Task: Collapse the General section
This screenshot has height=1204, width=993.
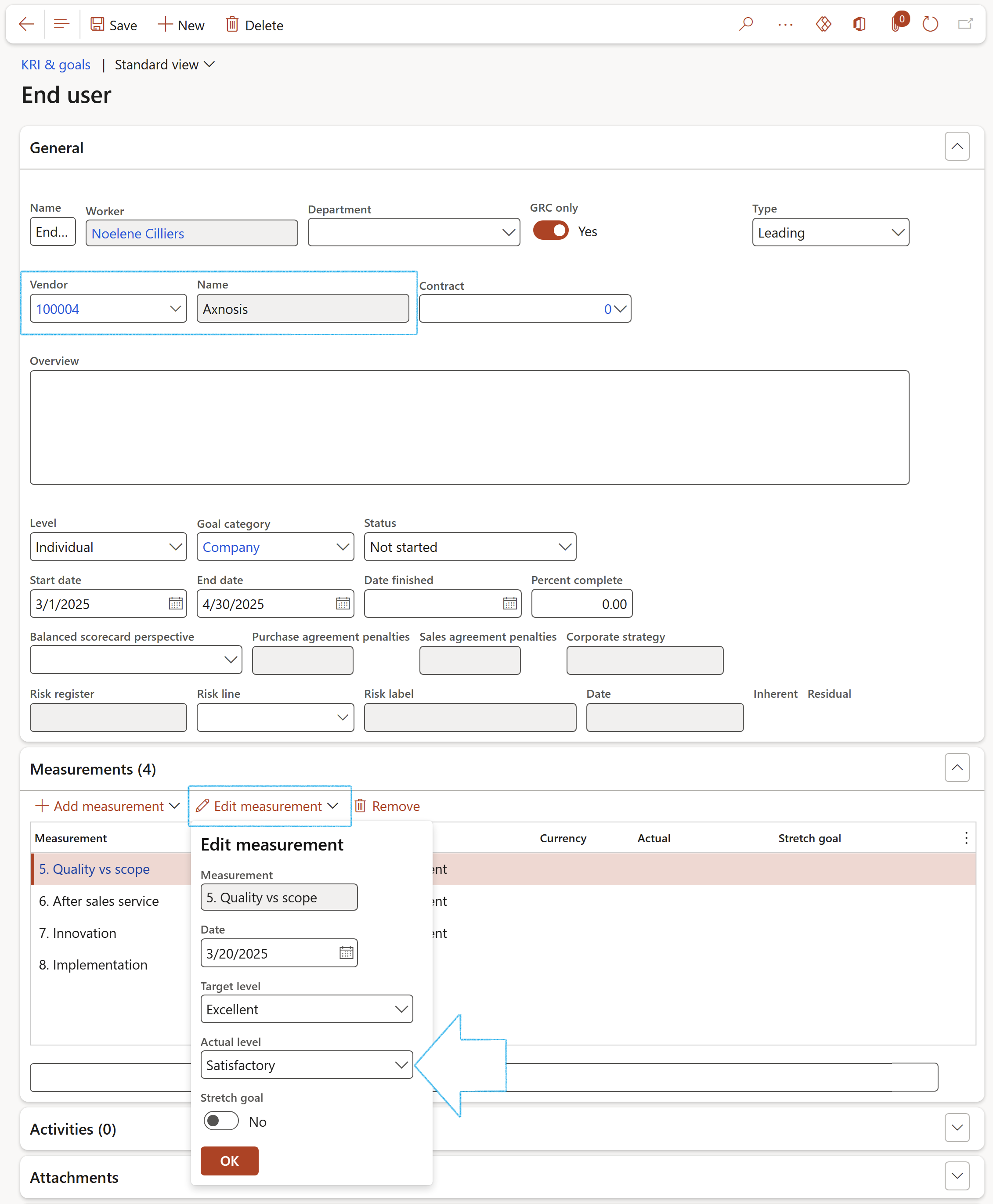Action: (x=957, y=146)
